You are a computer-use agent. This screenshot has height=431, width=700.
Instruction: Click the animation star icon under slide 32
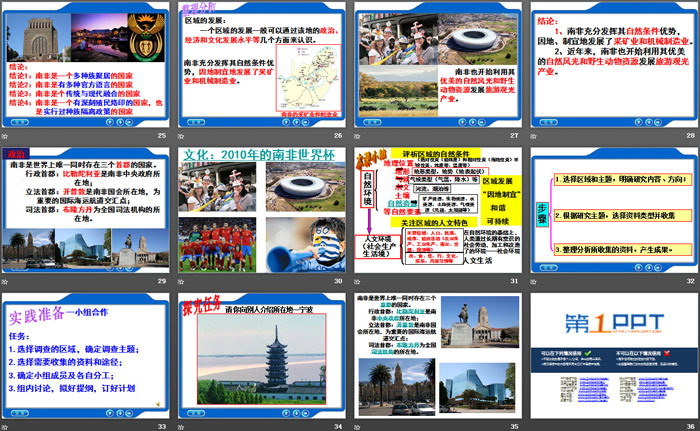tap(533, 281)
